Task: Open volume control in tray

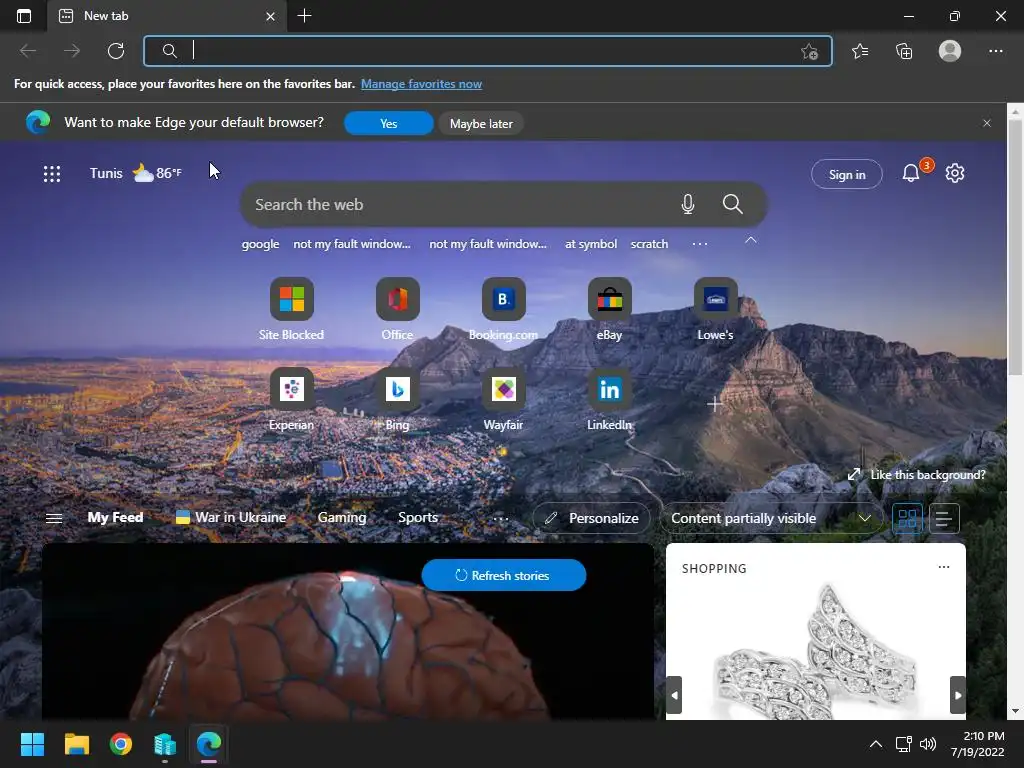Action: pyautogui.click(x=927, y=744)
